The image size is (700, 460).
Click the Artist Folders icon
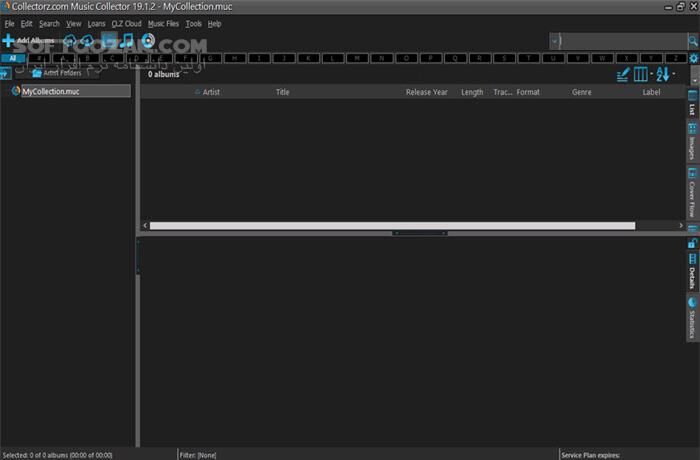37,73
